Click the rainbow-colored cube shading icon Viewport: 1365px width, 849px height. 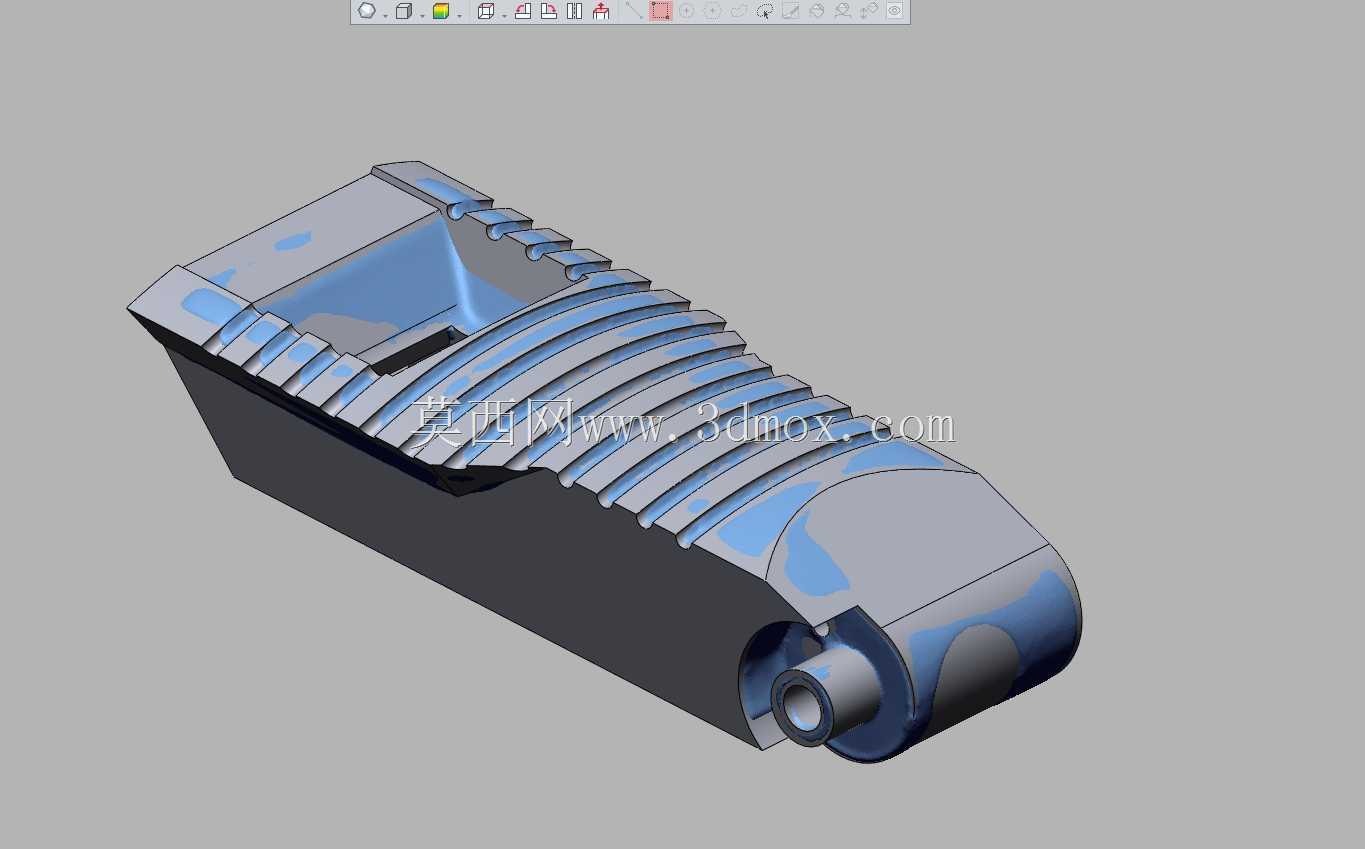441,11
